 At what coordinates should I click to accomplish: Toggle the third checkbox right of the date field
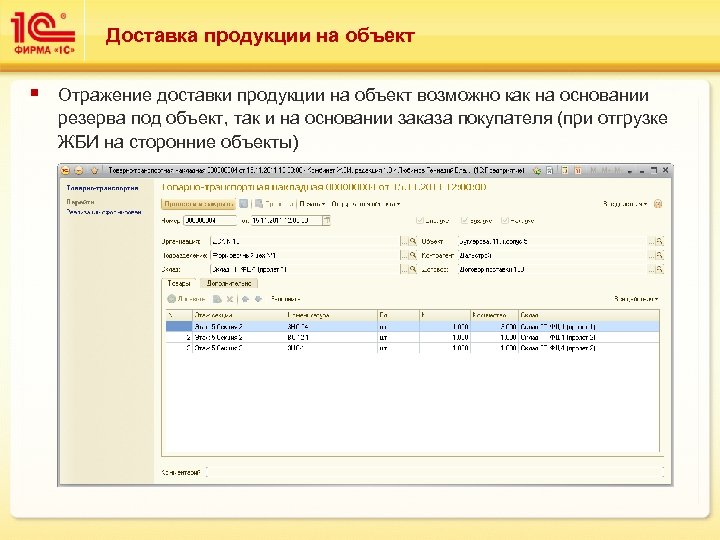pos(505,221)
